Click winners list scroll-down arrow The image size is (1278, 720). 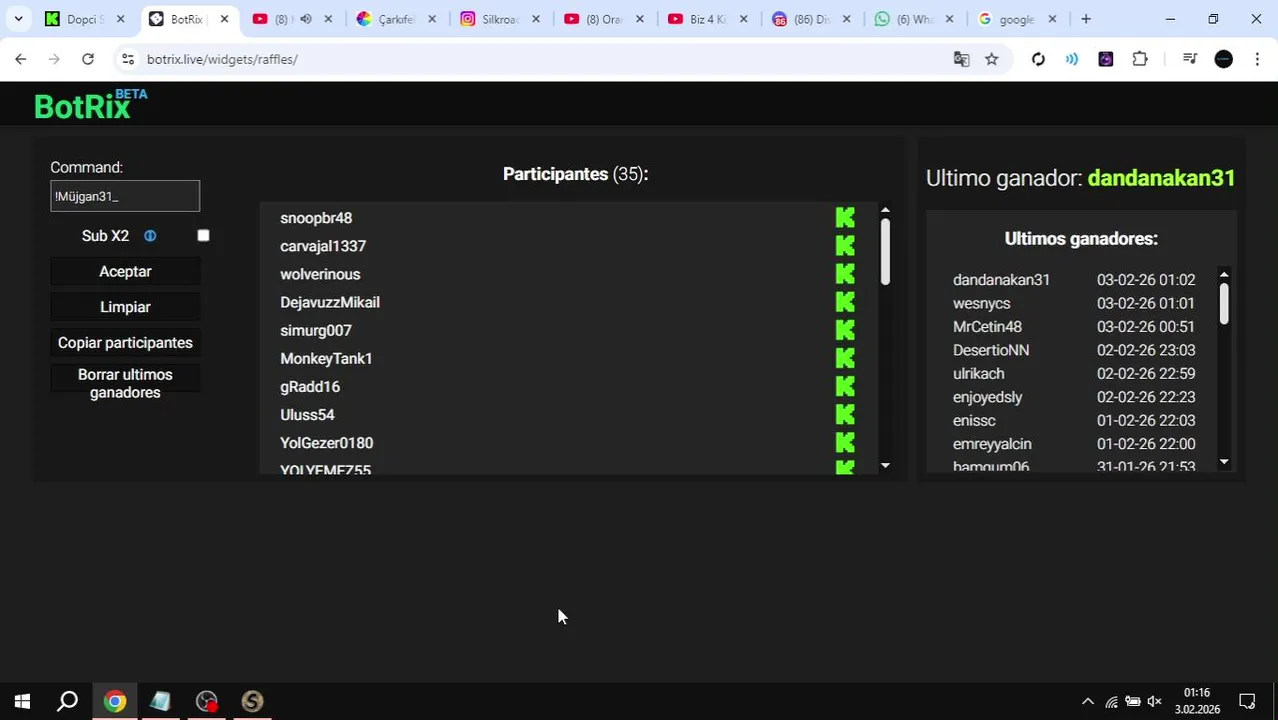click(1223, 462)
